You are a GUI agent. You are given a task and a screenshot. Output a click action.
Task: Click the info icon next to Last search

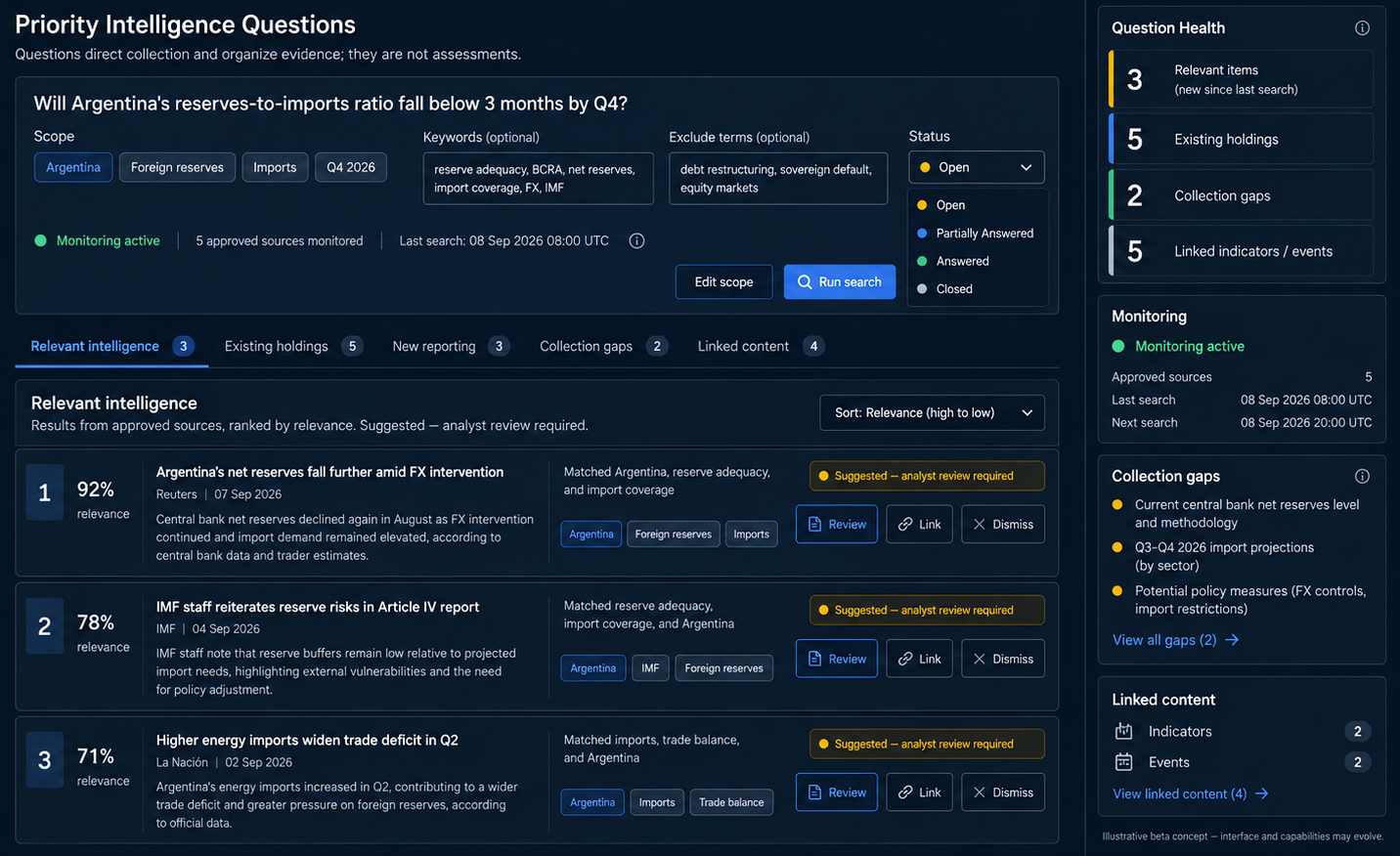point(636,240)
